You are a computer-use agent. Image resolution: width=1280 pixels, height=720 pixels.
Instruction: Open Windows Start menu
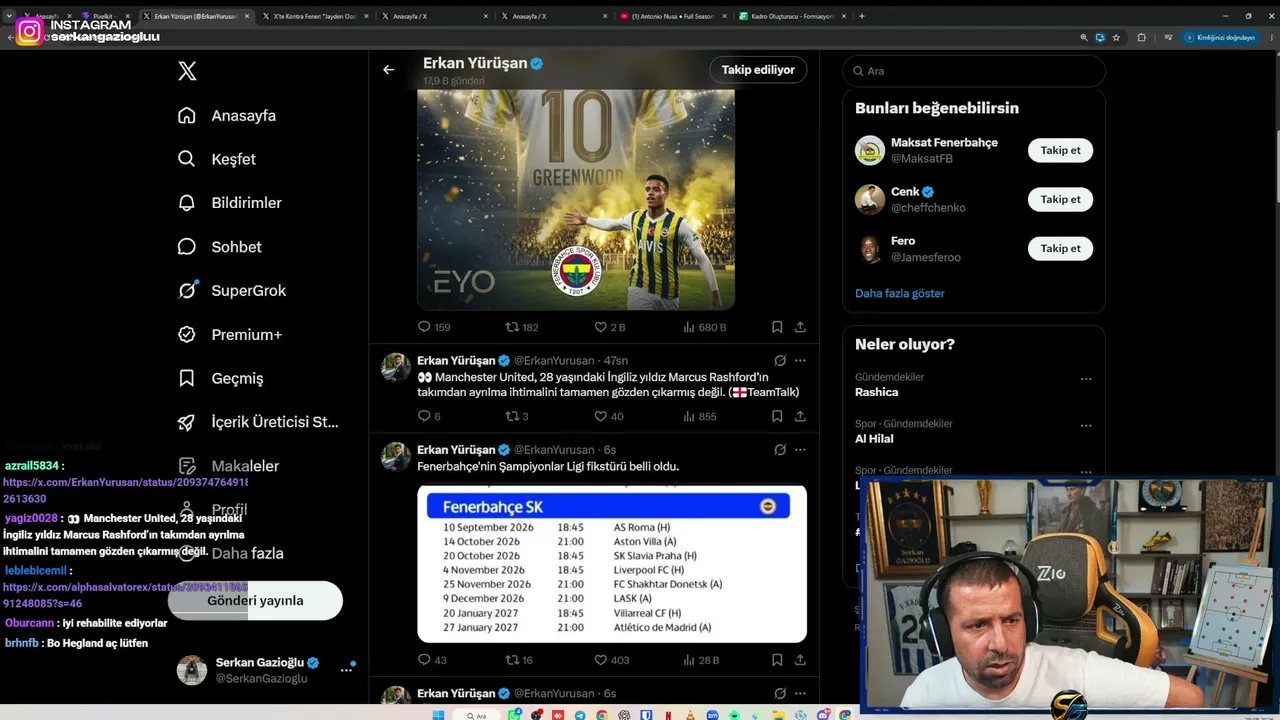point(438,715)
